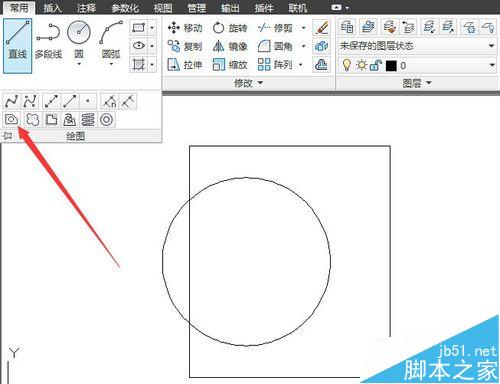The image size is (500, 384).
Task: Toggle layer 0 on/off light bulb
Action: tap(347, 65)
